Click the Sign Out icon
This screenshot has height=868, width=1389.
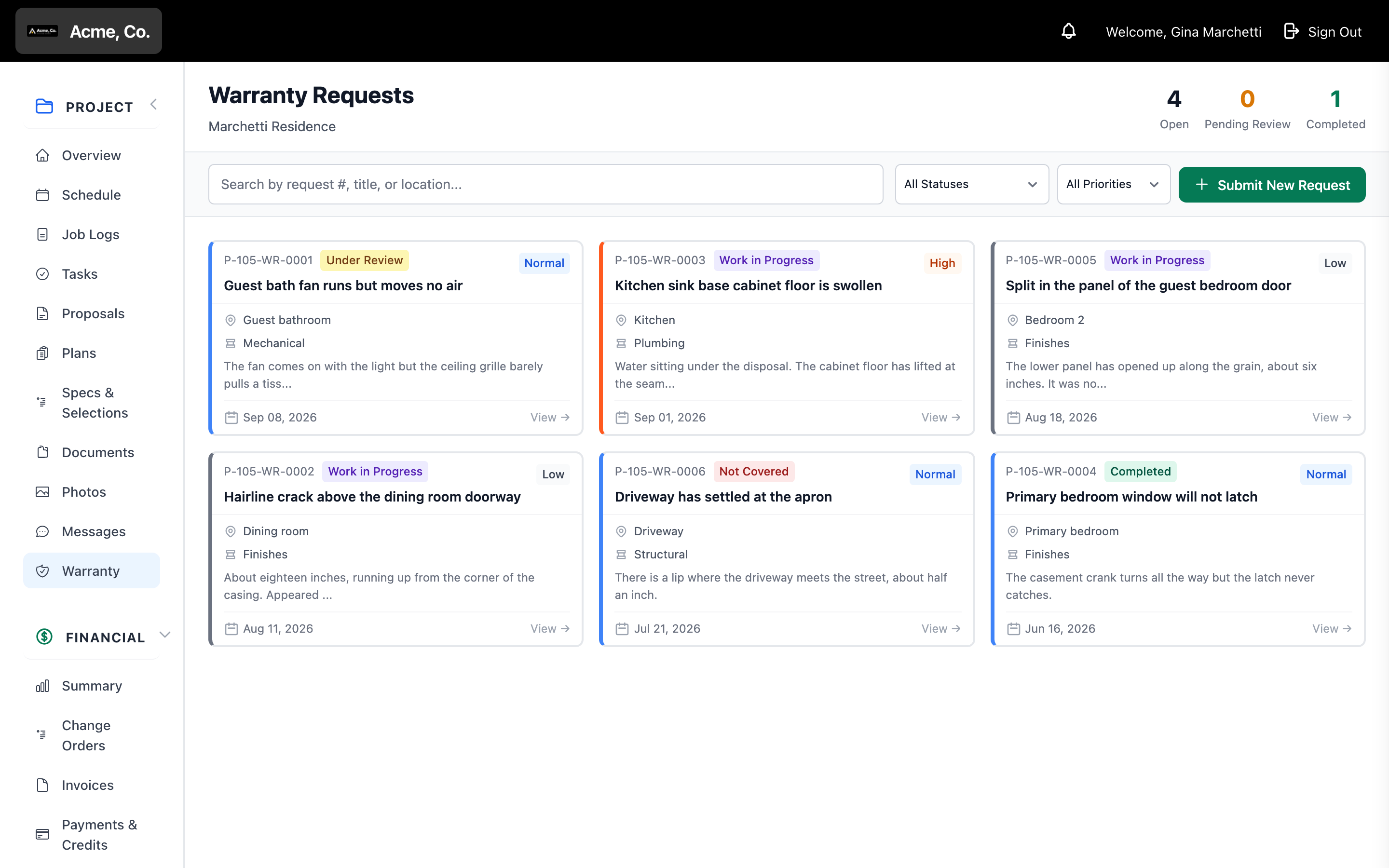(1291, 31)
